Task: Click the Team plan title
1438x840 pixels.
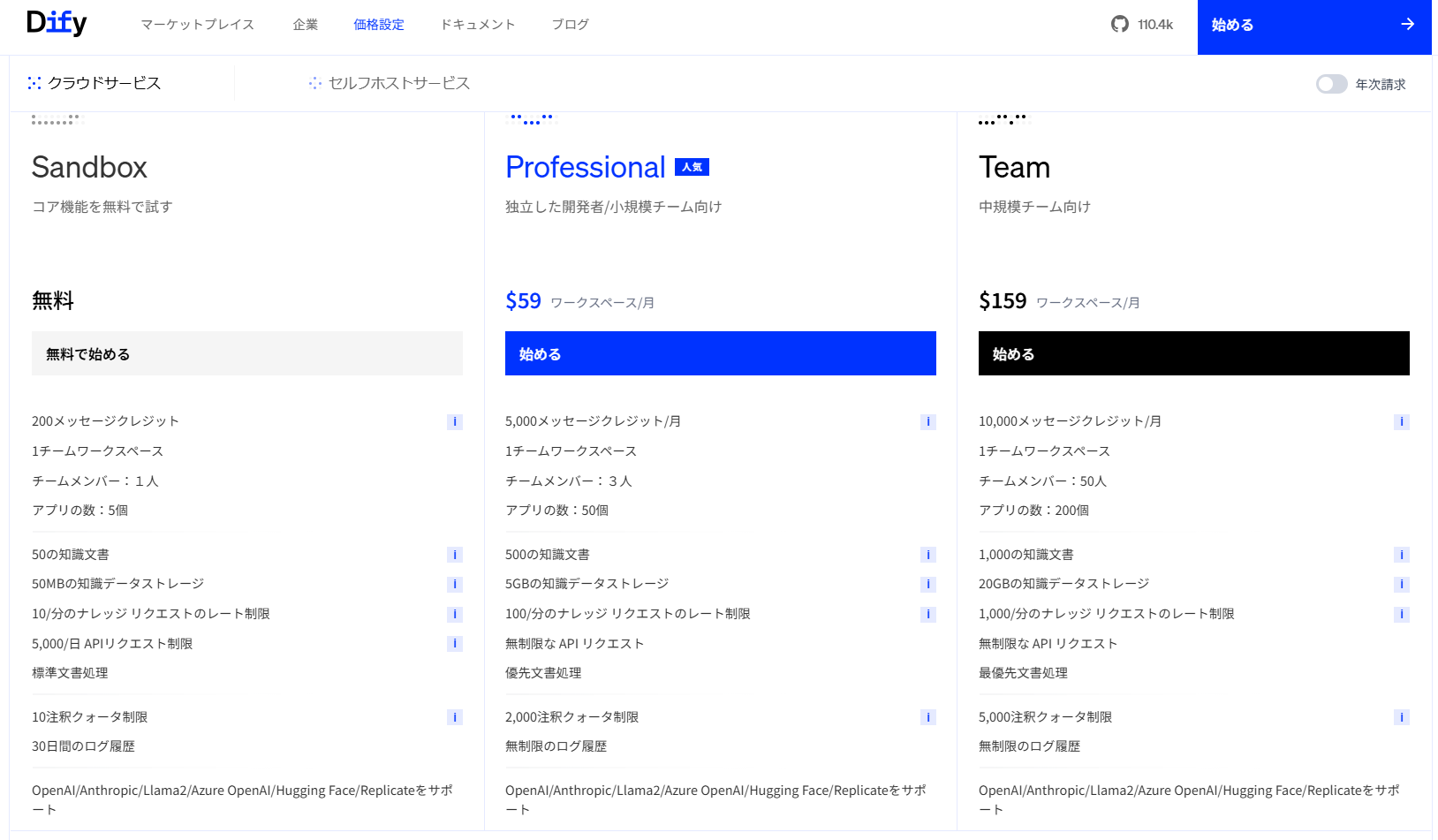Action: pyautogui.click(x=1015, y=167)
